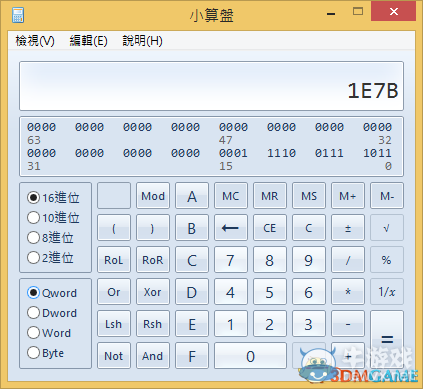Click number 8 key
423x389 pixels.
point(270,260)
